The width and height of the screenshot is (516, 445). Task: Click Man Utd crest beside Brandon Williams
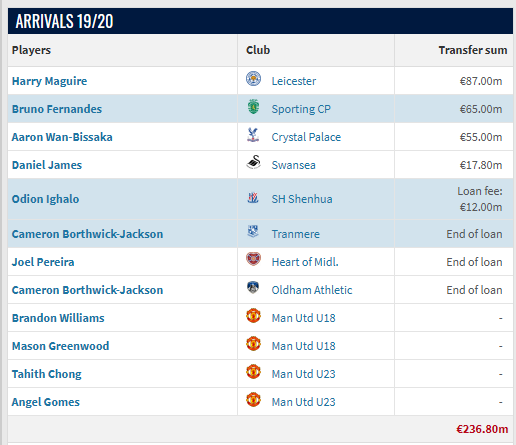[x=253, y=315]
